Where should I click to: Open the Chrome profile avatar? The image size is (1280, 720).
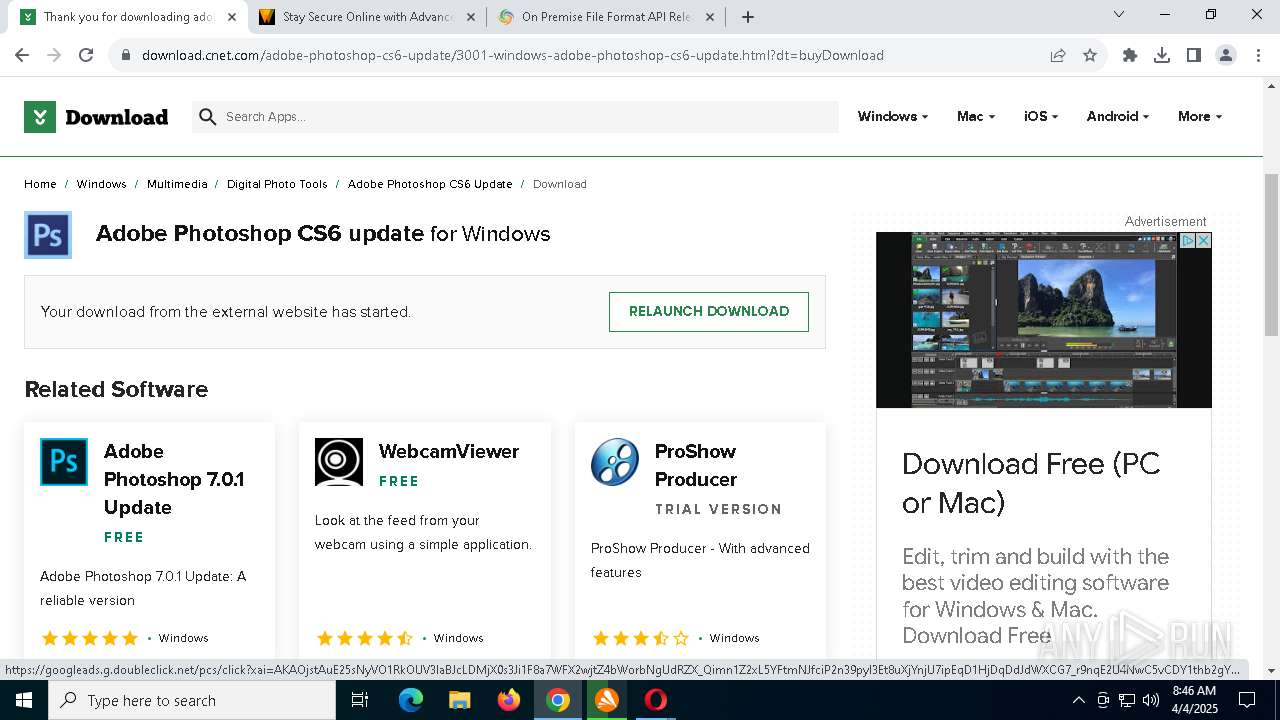coord(1226,55)
